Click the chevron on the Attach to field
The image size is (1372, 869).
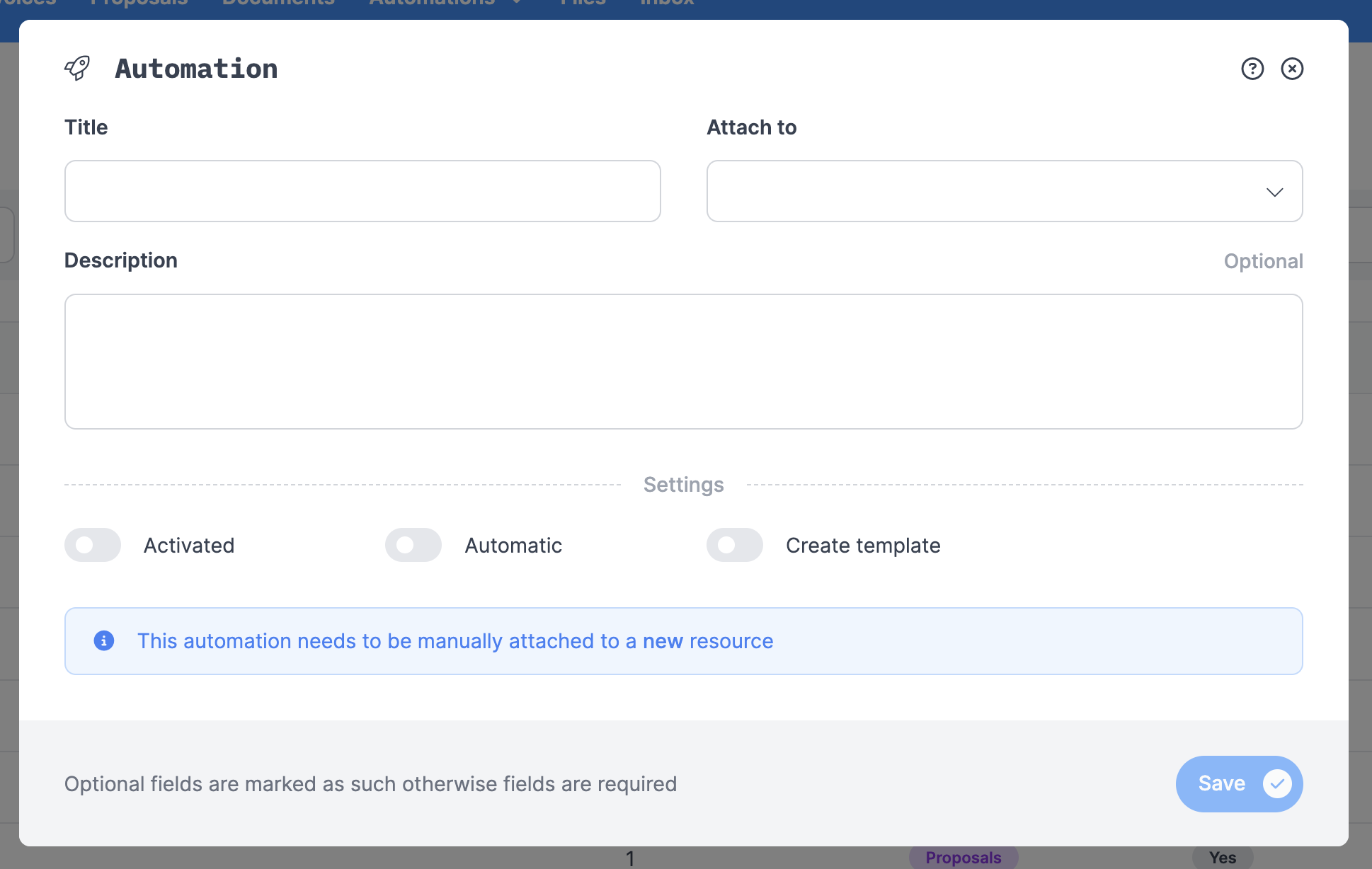pyautogui.click(x=1275, y=192)
